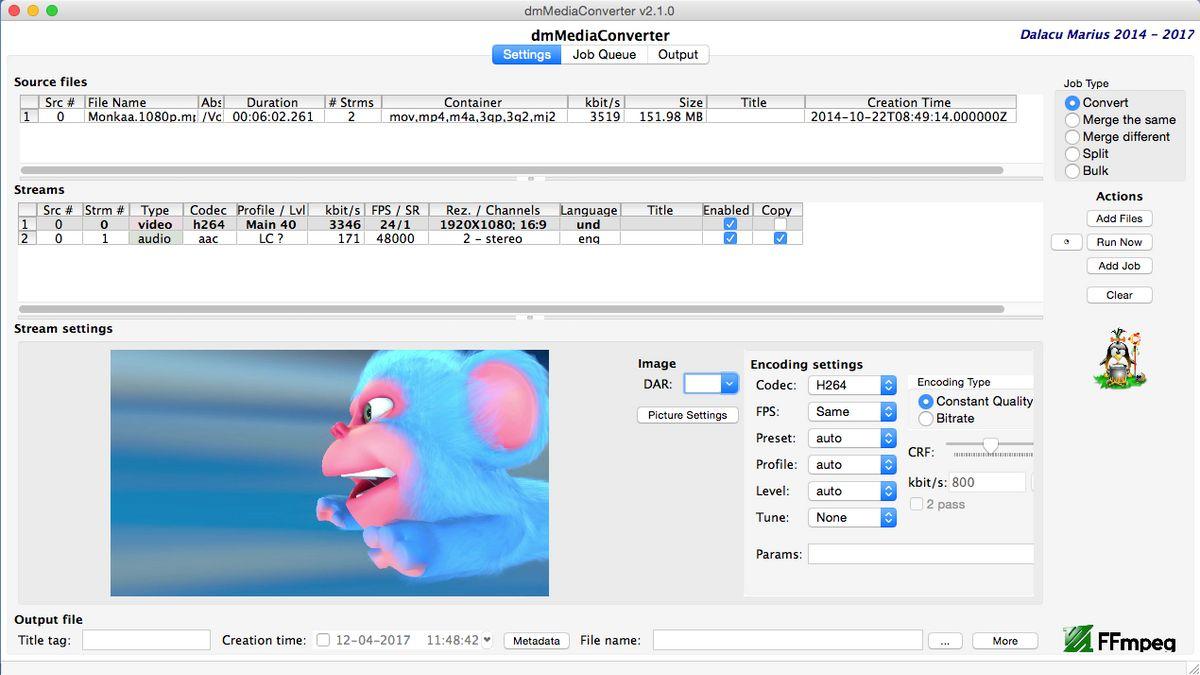Open Picture Settings
This screenshot has width=1200, height=675.
(687, 415)
